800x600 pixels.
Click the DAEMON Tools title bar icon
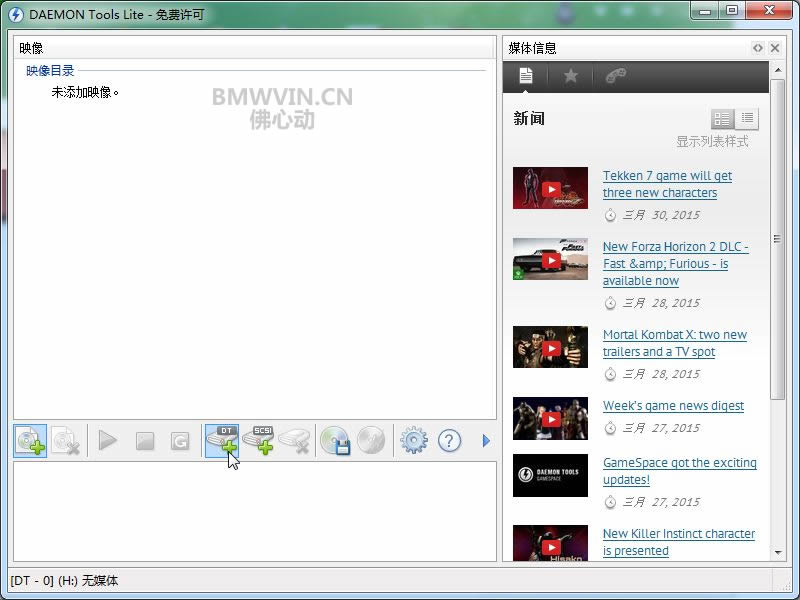[x=16, y=14]
